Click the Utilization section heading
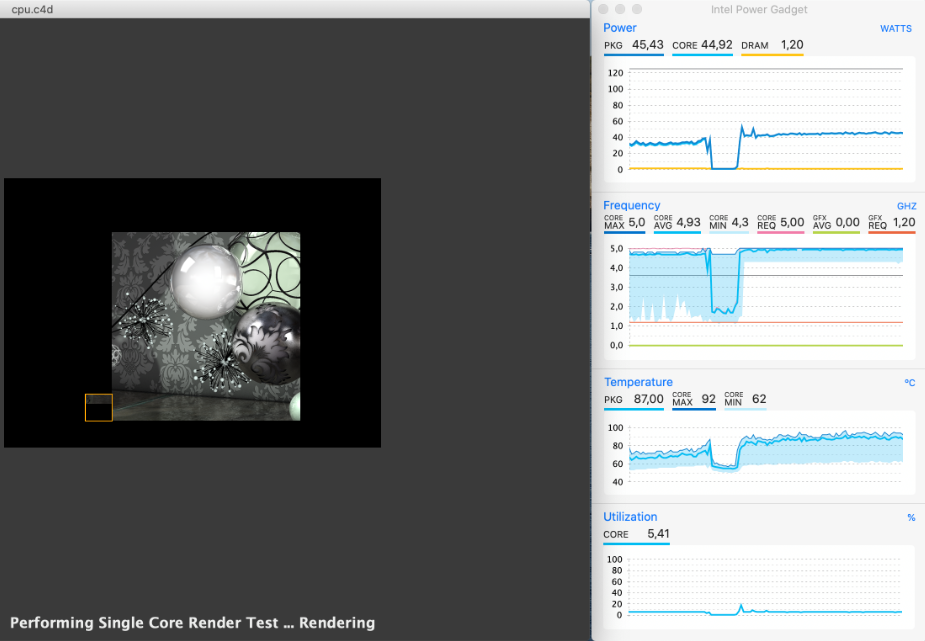Viewport: 925px width, 641px height. (630, 517)
